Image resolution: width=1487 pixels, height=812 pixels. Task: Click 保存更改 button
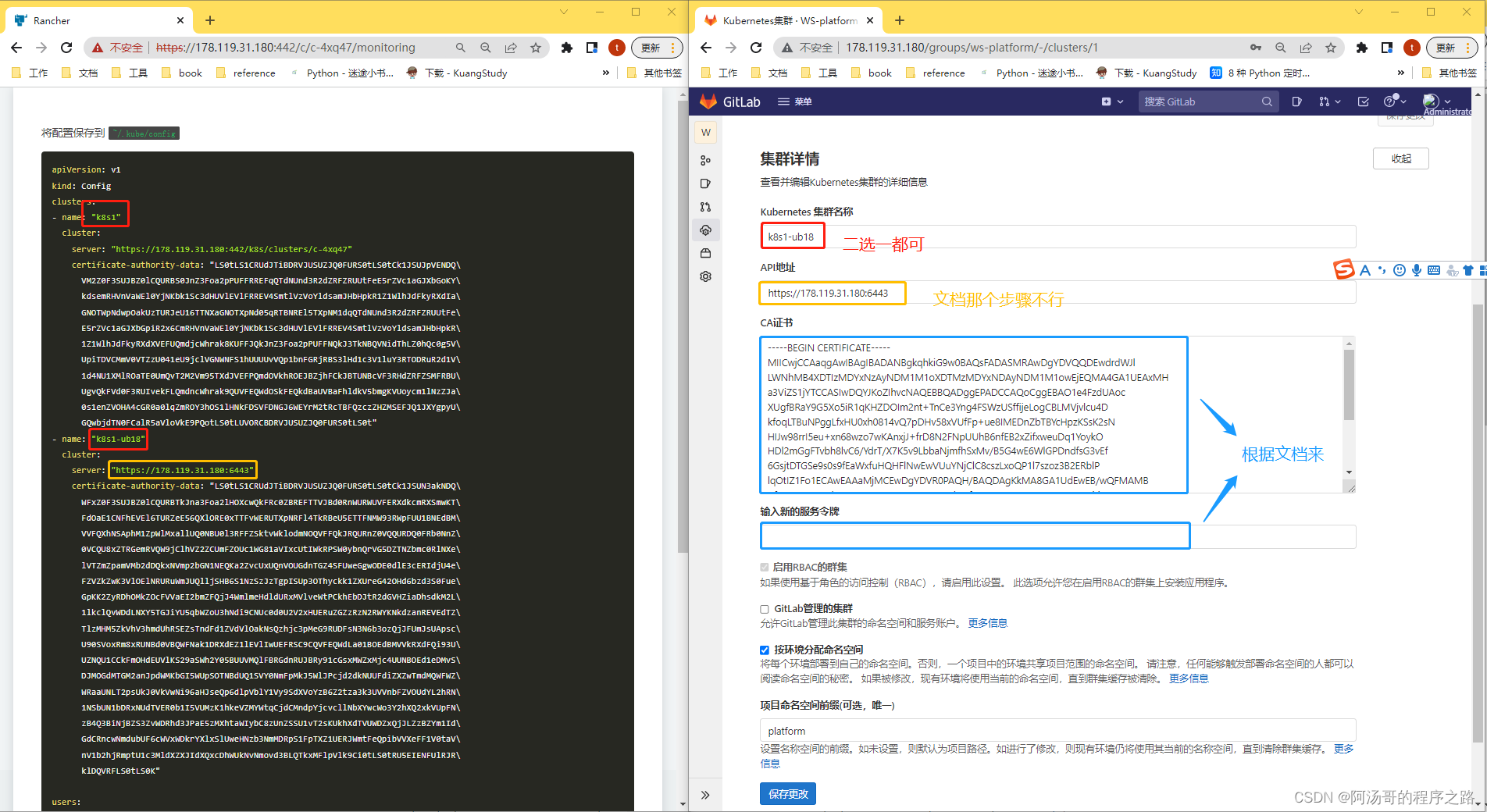tap(788, 794)
